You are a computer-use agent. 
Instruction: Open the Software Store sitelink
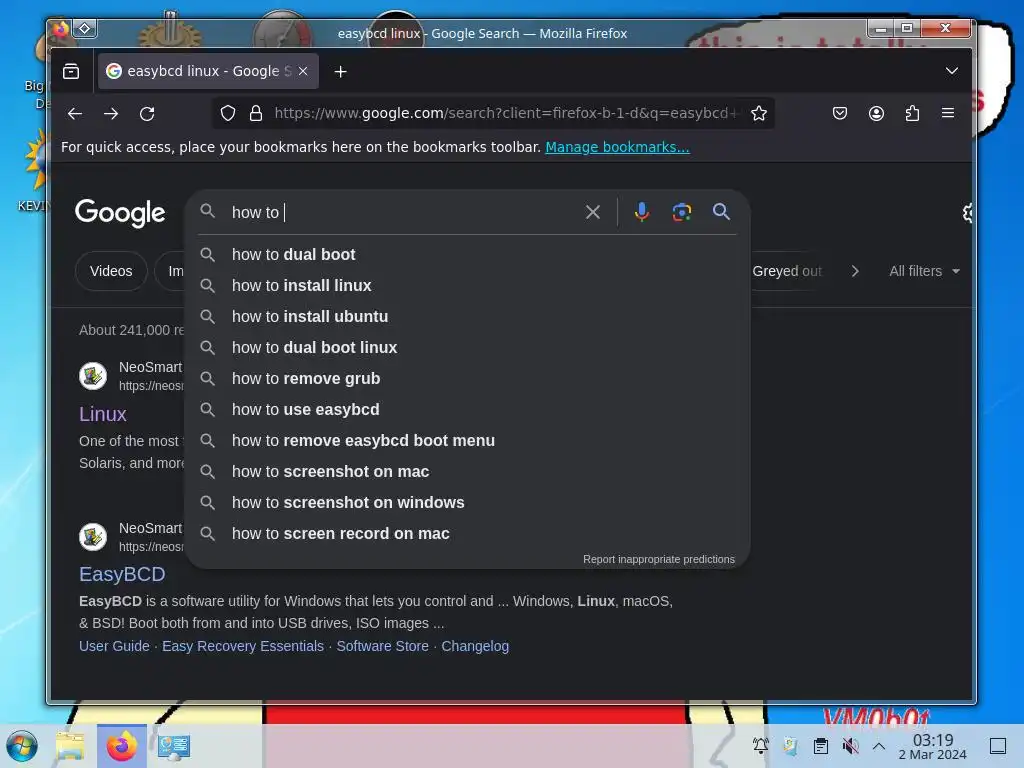tap(383, 646)
